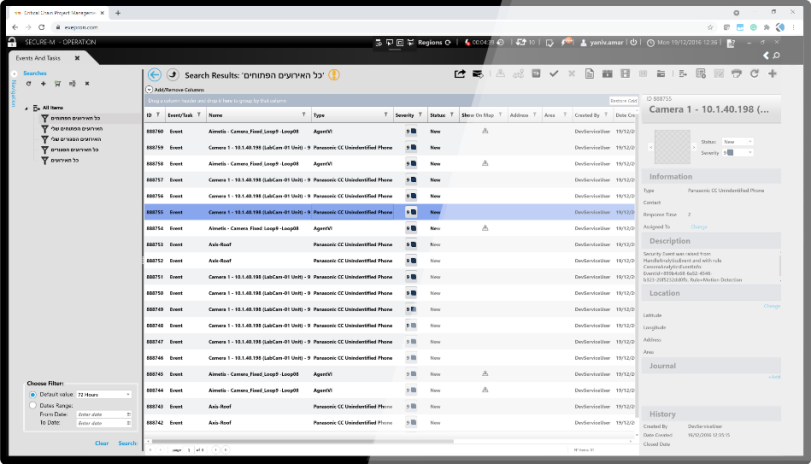Click the page number input box
Screen dimensions: 811x464
189,450
